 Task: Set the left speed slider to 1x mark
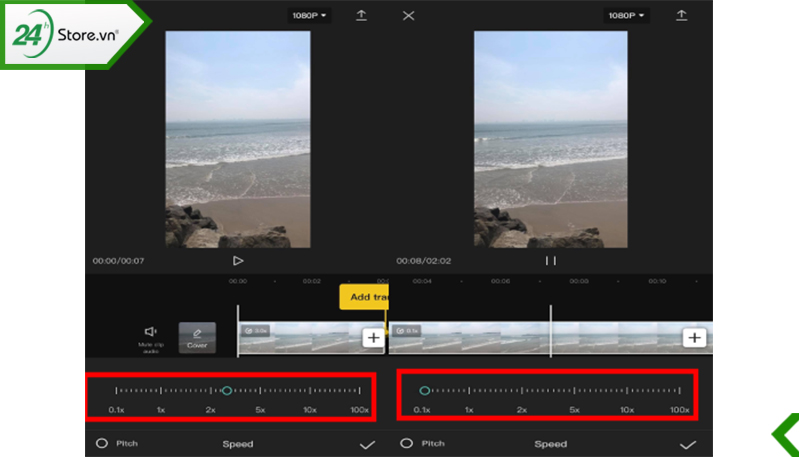[x=161, y=391]
